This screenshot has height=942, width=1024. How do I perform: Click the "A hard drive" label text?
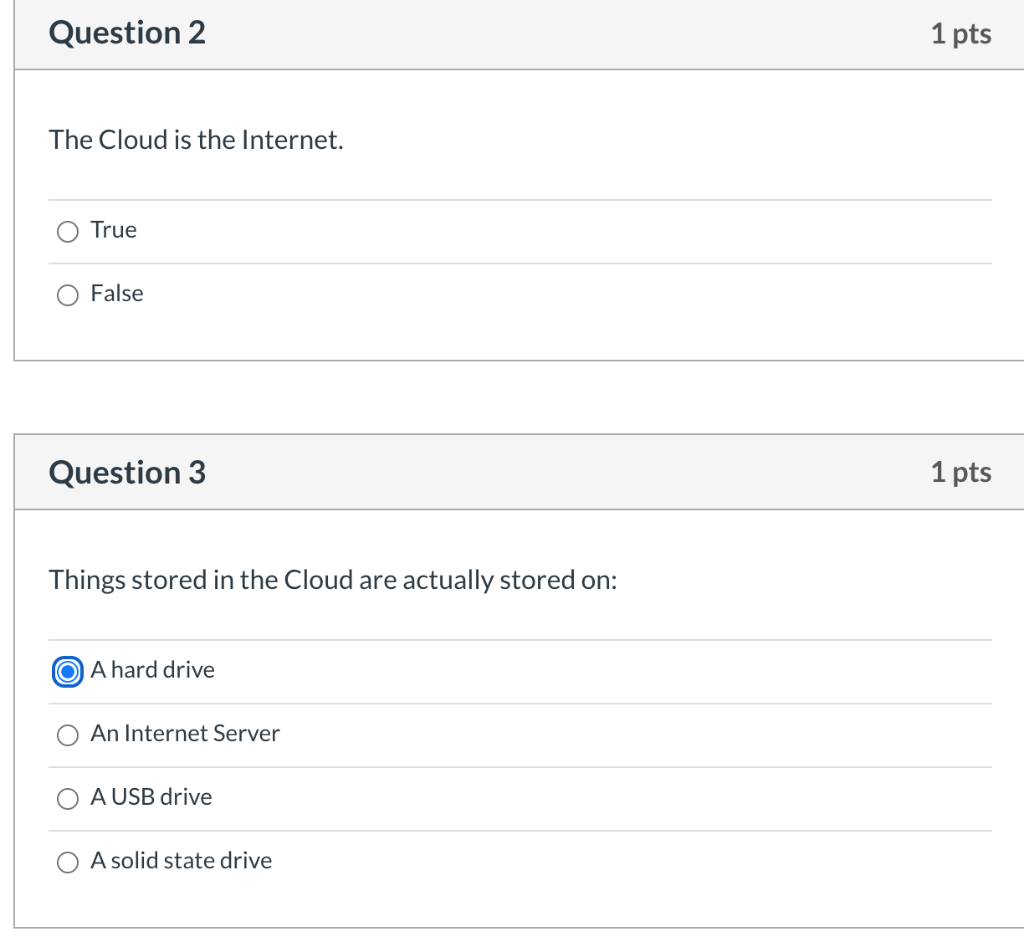[152, 670]
